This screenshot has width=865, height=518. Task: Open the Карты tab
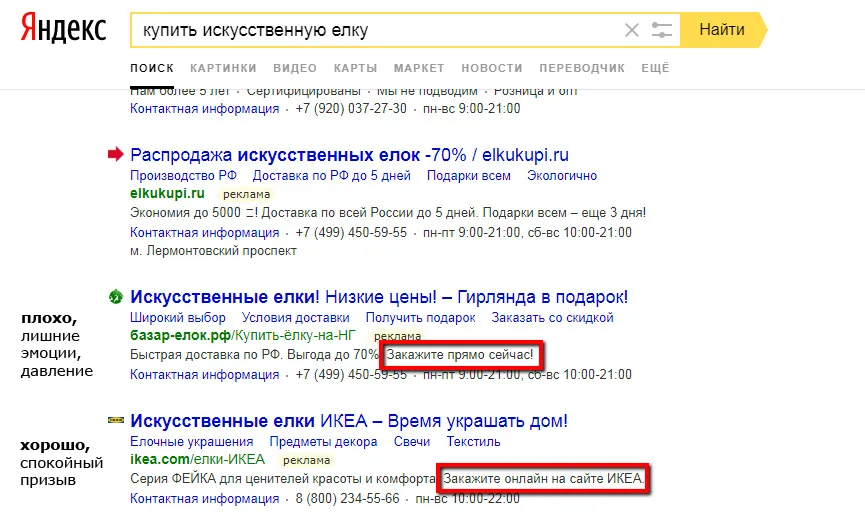click(x=355, y=68)
